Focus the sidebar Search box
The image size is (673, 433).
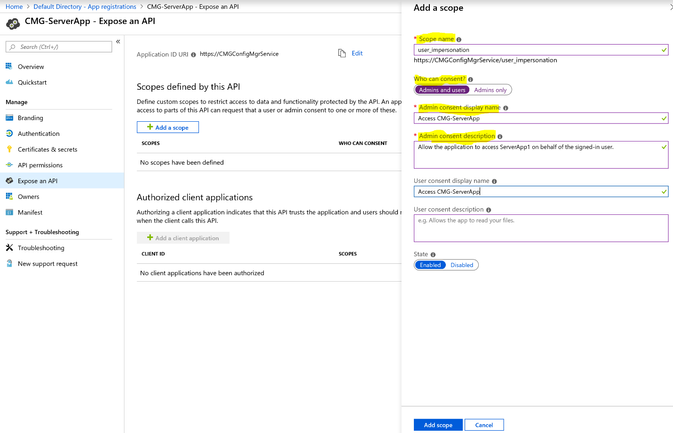59,47
